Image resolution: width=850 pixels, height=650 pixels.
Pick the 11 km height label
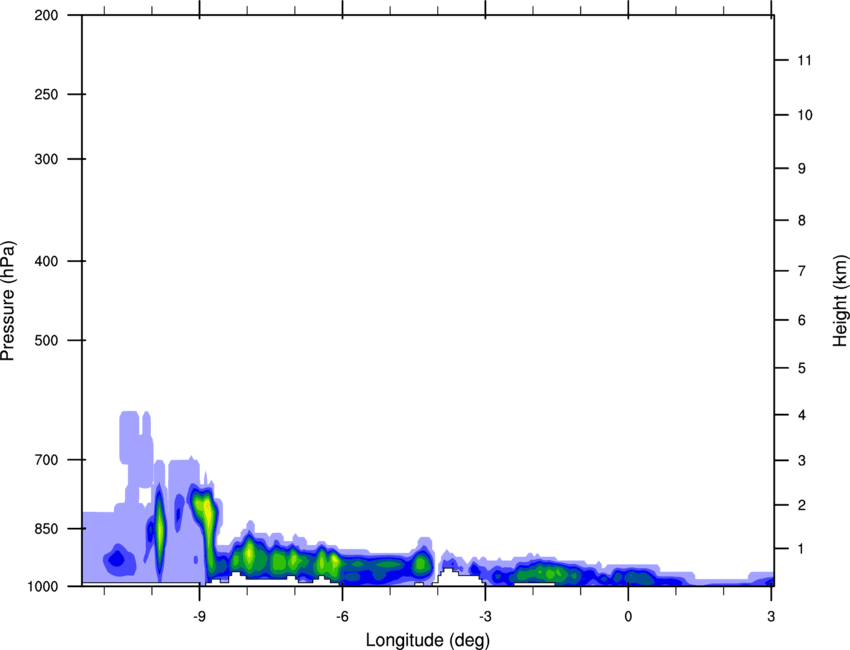[x=804, y=60]
